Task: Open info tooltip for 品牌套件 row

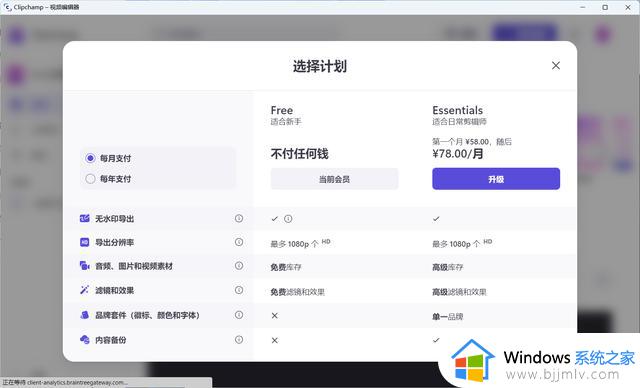Action: coord(239,315)
